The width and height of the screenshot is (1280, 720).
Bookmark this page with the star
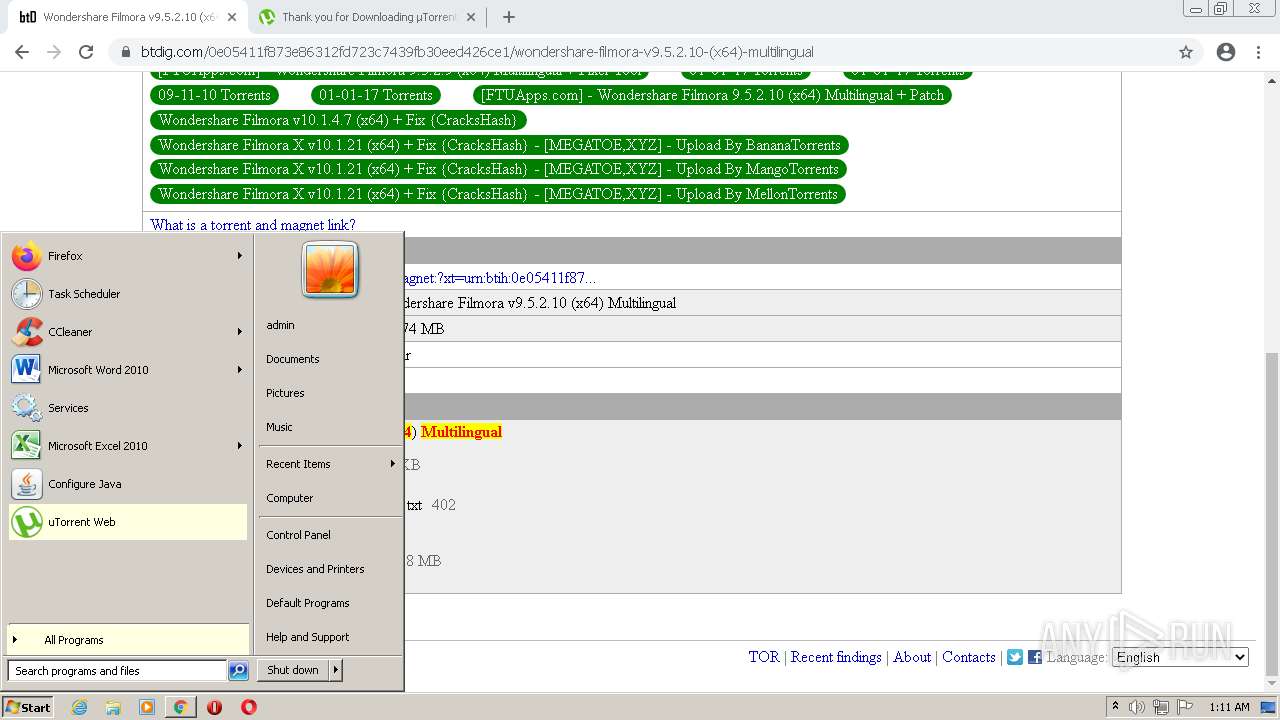1186,52
